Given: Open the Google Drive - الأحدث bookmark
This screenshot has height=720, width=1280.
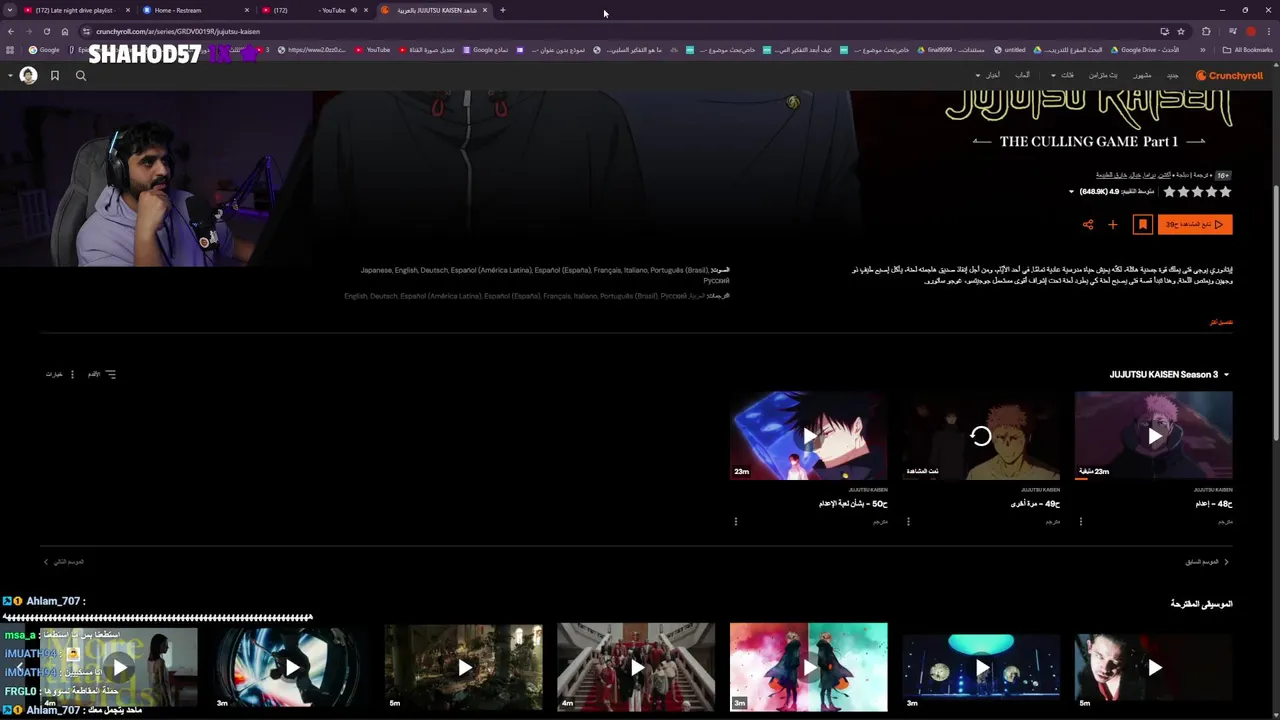Looking at the screenshot, I should pos(1144,50).
